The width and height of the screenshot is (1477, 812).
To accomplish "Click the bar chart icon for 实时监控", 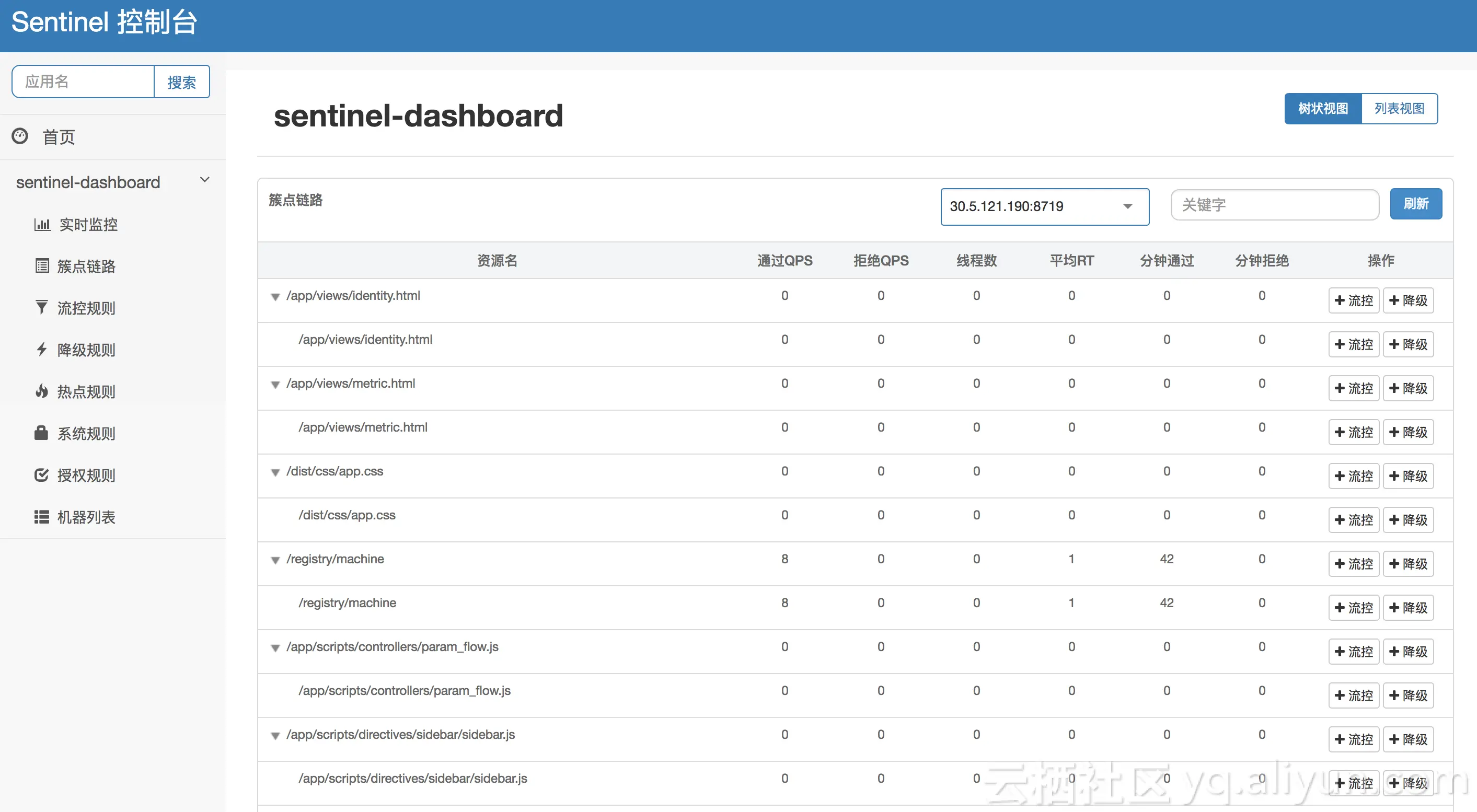I will pyautogui.click(x=42, y=224).
